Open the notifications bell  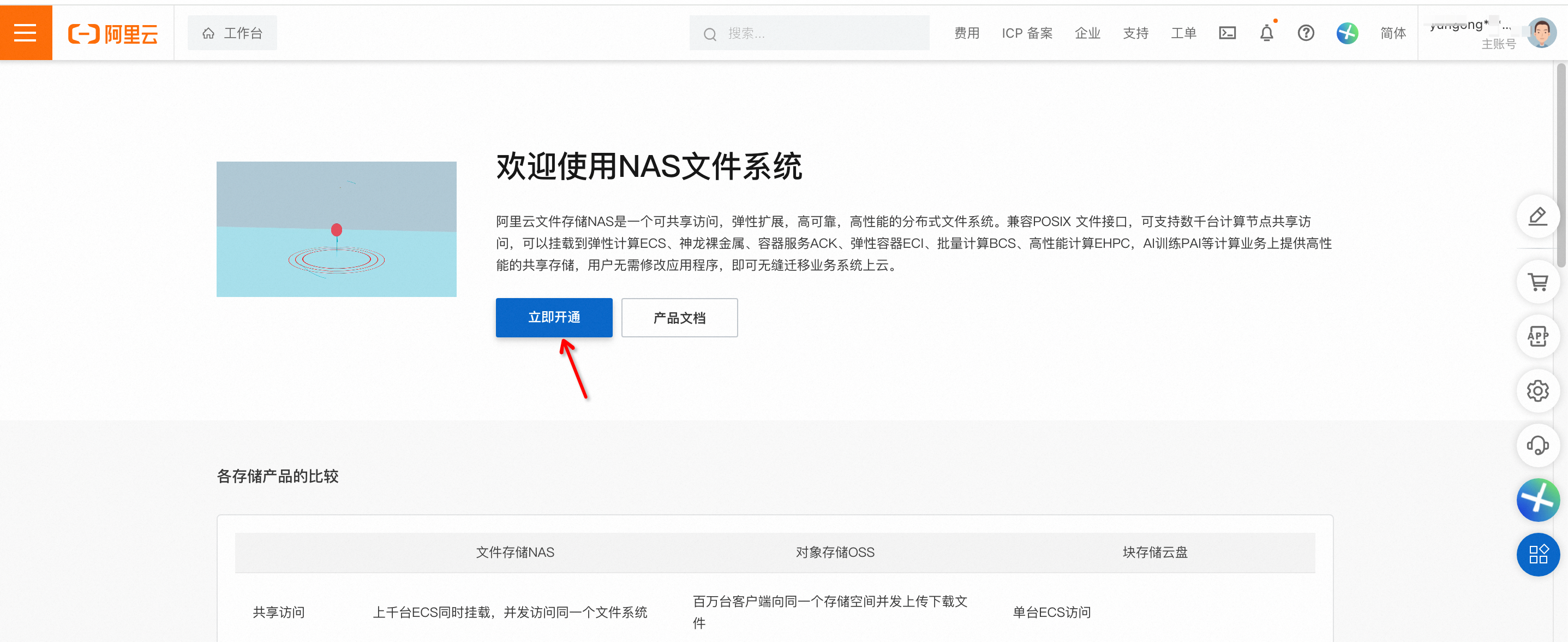1266,33
